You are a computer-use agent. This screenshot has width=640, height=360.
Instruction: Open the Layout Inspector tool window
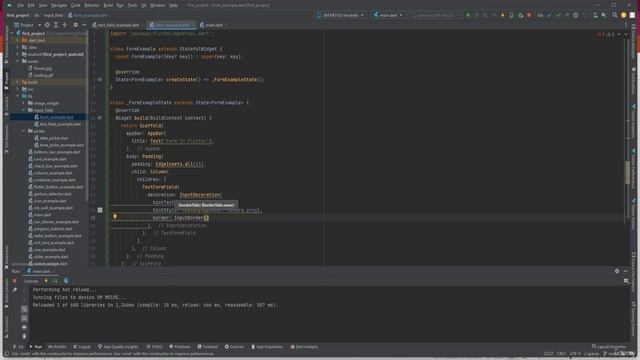point(609,347)
